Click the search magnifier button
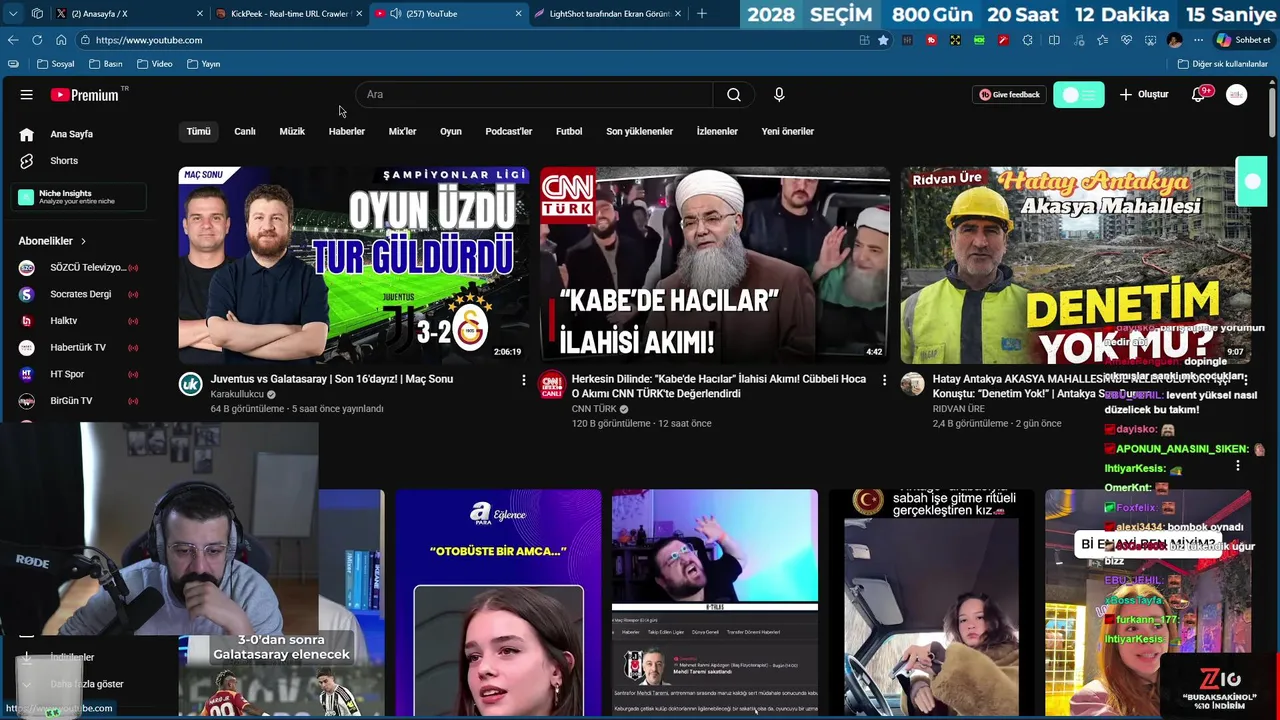 734,95
